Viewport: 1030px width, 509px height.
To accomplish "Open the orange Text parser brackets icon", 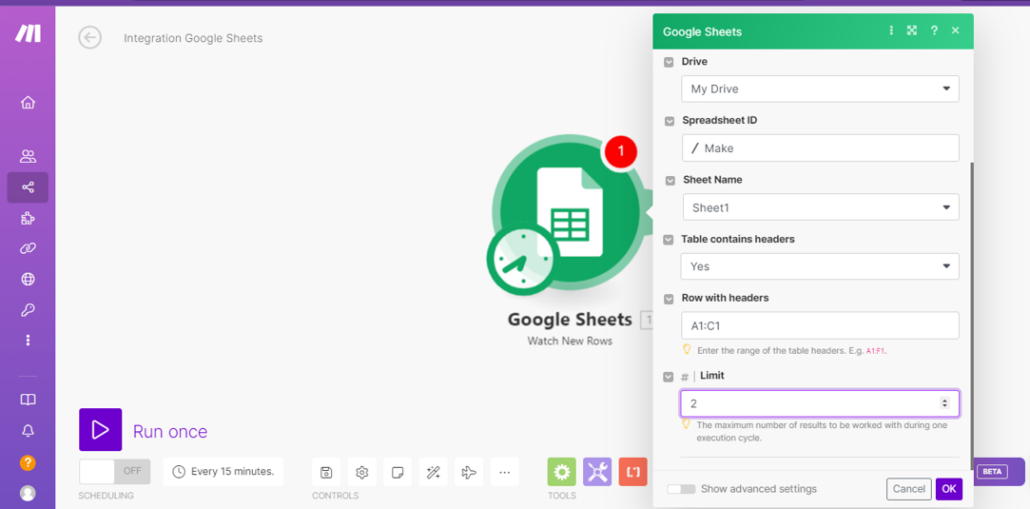I will click(x=633, y=472).
